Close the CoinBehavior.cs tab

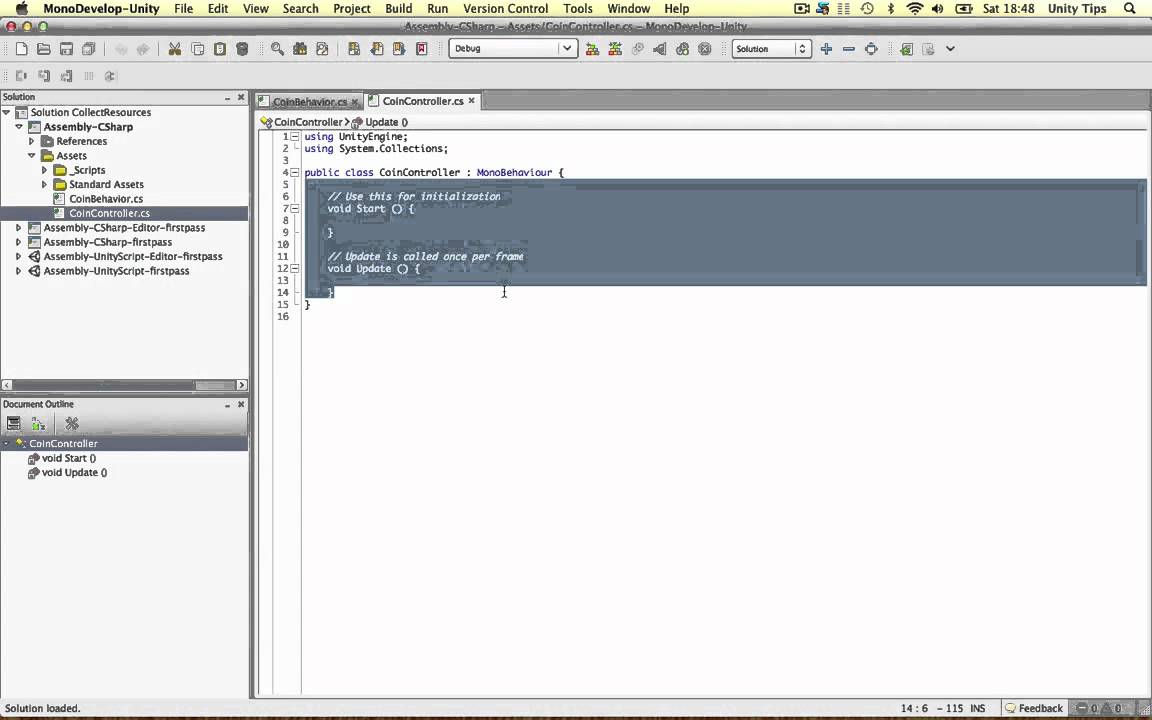point(355,102)
